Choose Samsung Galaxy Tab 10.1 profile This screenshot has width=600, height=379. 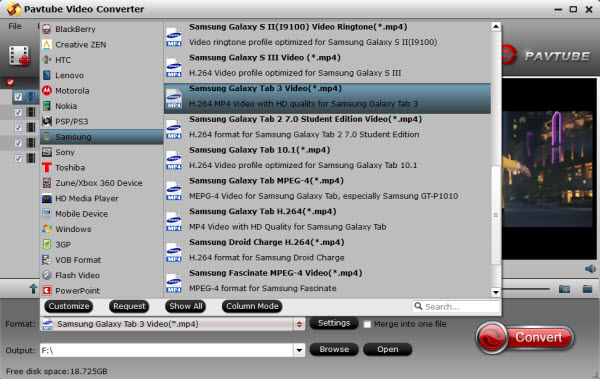[x=327, y=160]
